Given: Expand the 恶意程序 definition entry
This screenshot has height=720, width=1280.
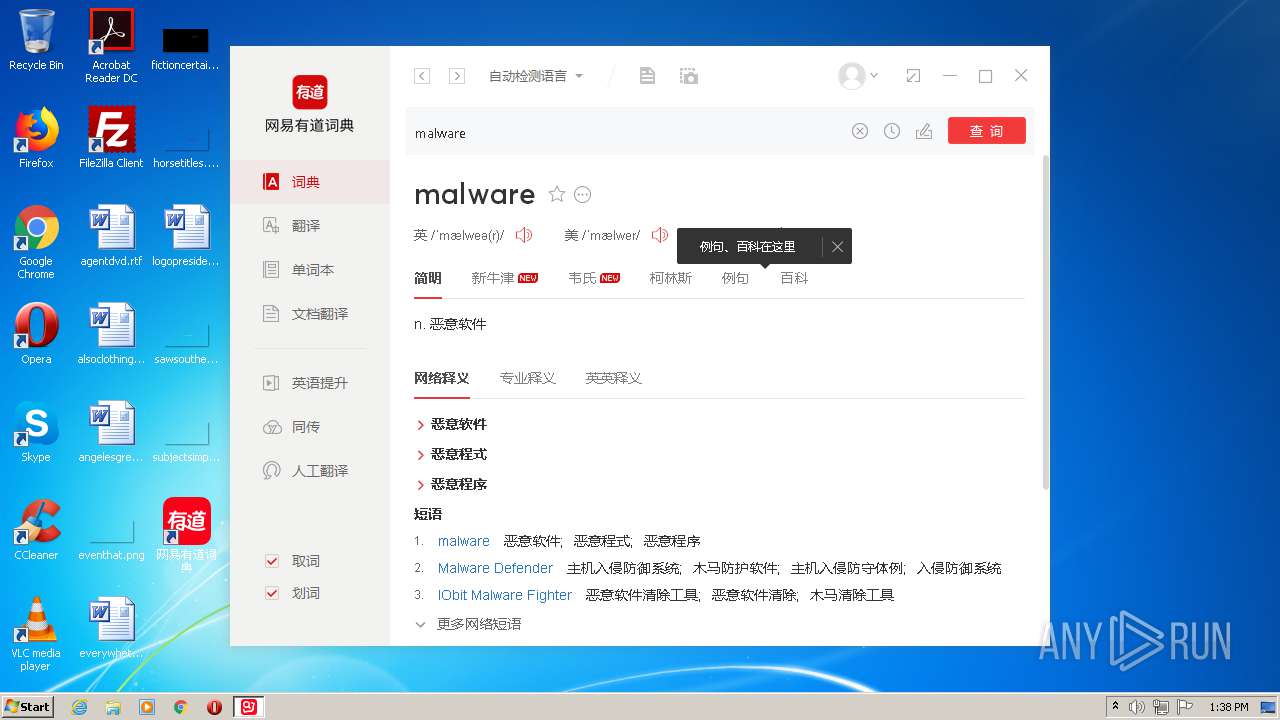Looking at the screenshot, I should click(451, 484).
